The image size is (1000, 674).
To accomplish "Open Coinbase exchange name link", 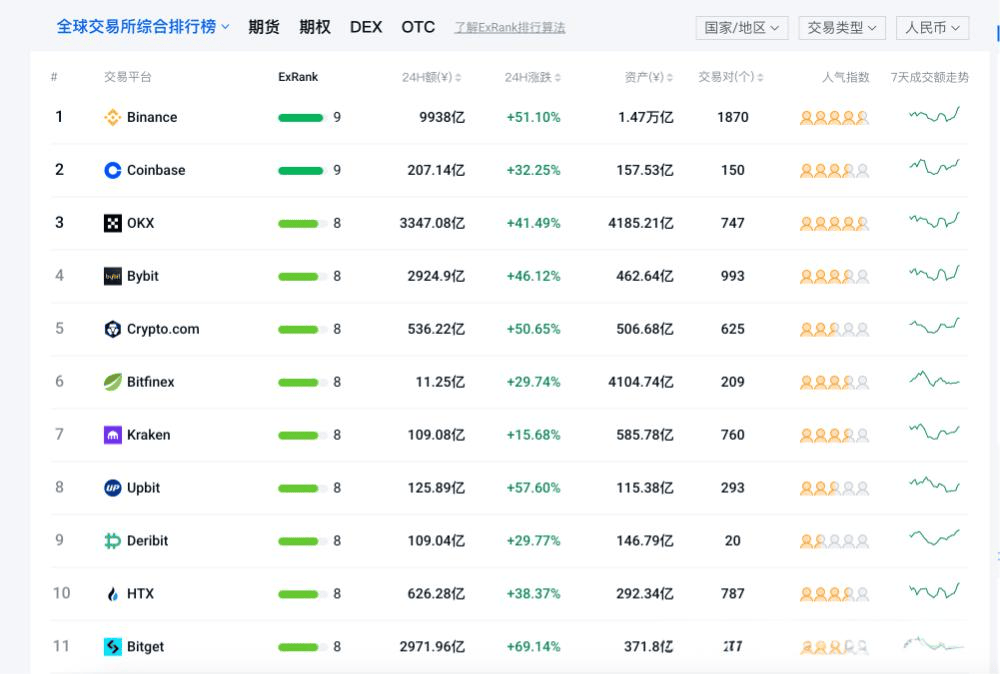I will (x=156, y=170).
